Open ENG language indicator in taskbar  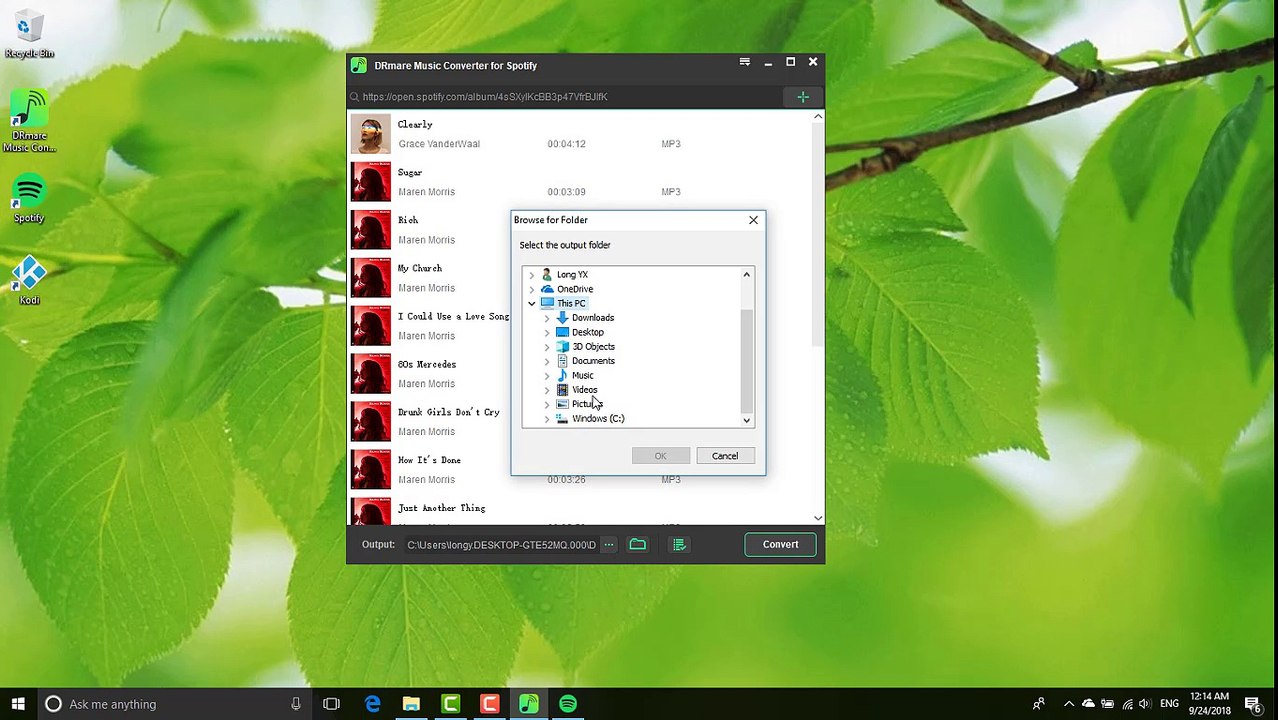click(1169, 704)
